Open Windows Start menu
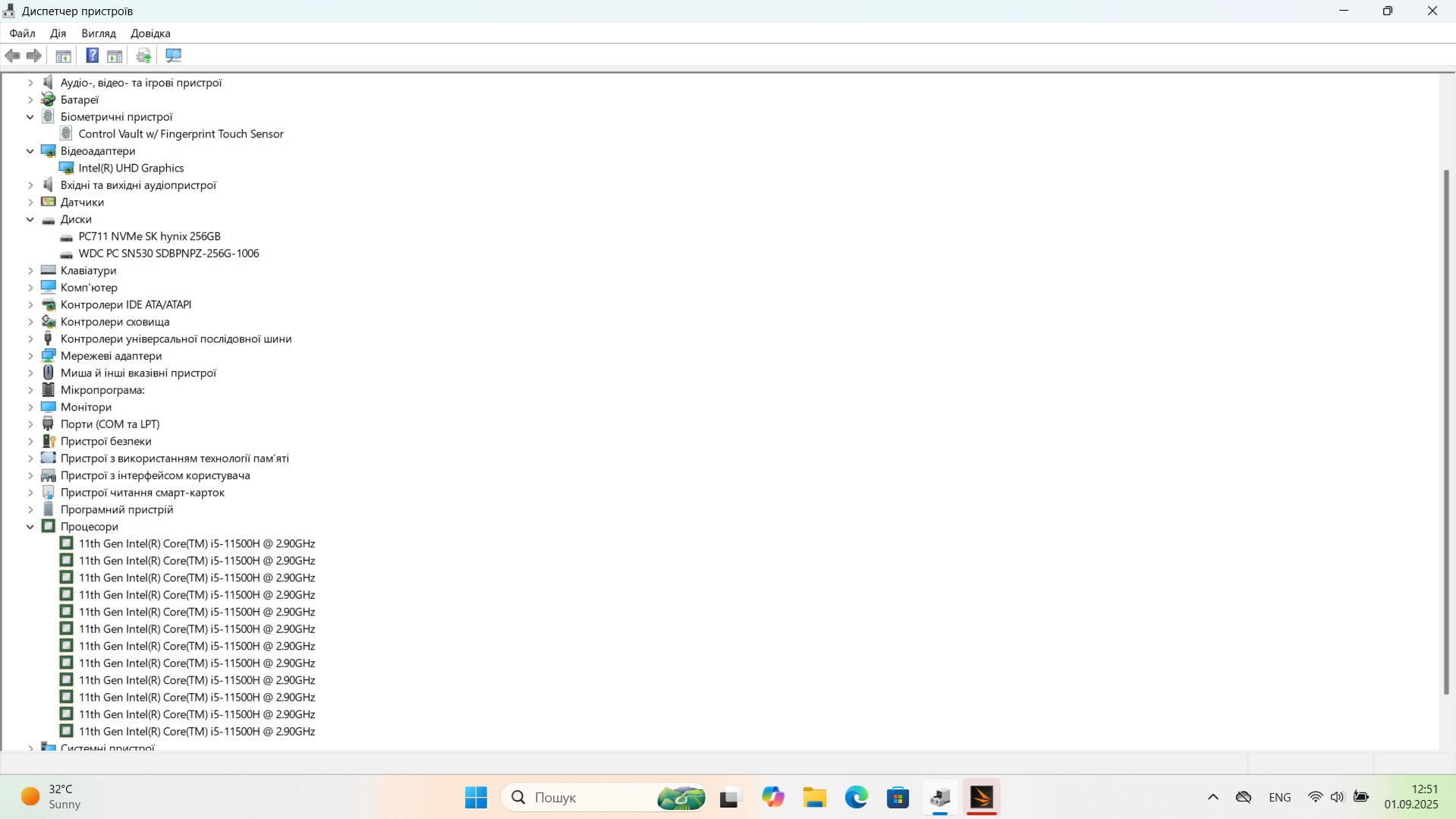 [476, 798]
